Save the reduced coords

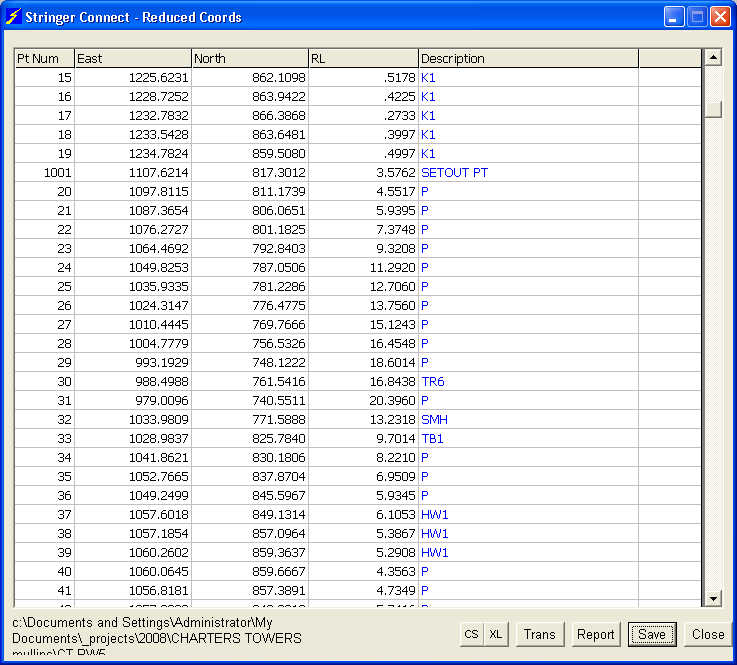click(652, 634)
